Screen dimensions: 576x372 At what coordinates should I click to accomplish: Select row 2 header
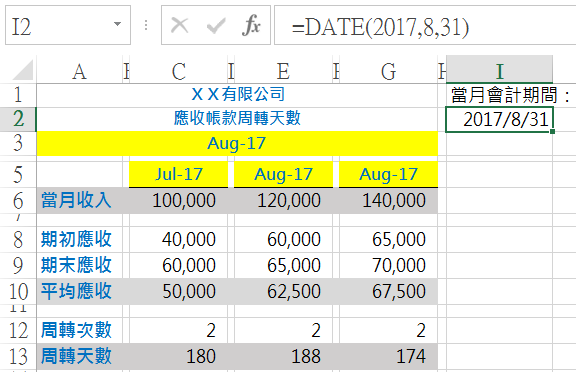pos(18,119)
